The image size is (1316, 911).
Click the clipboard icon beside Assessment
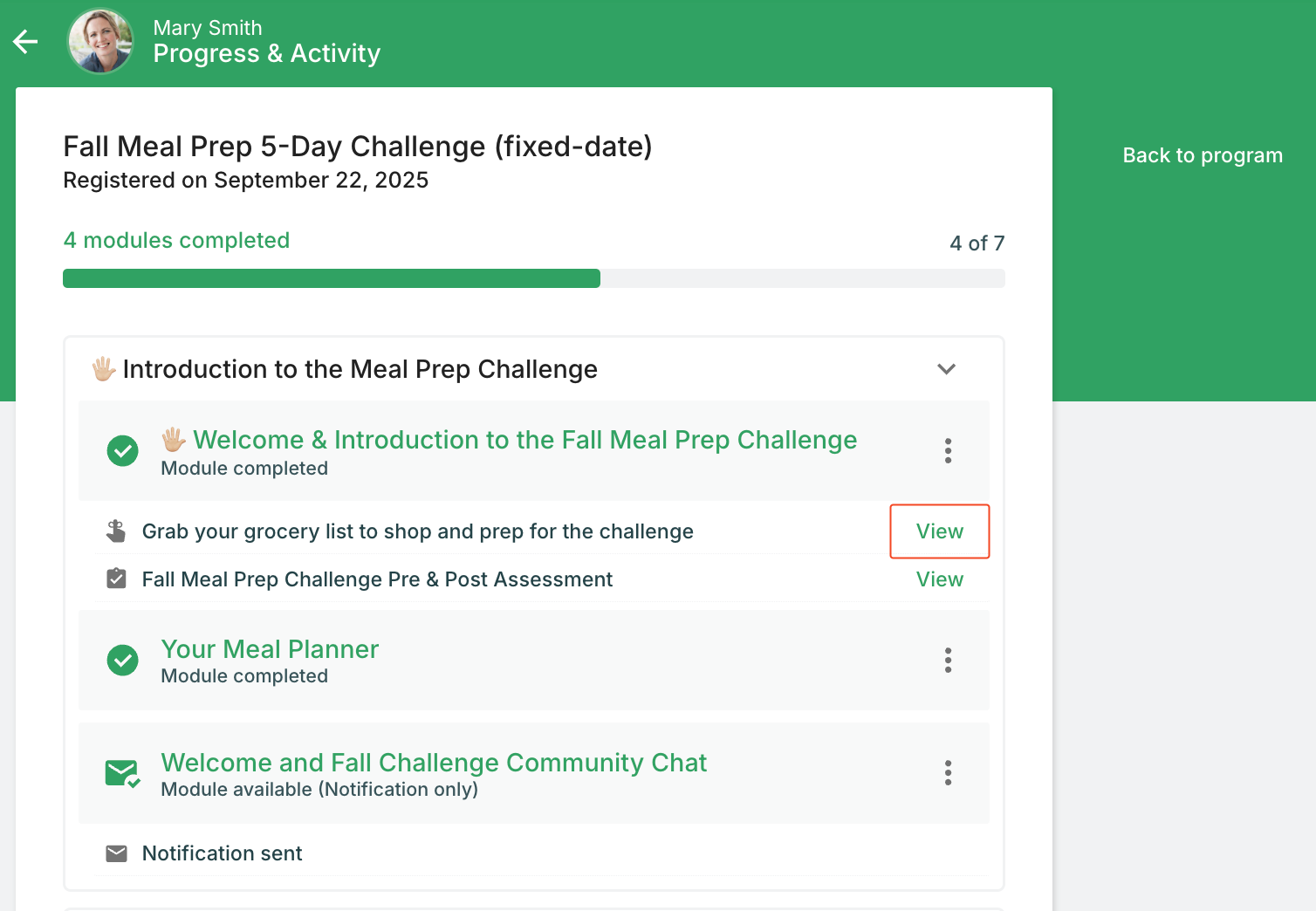pyautogui.click(x=116, y=579)
